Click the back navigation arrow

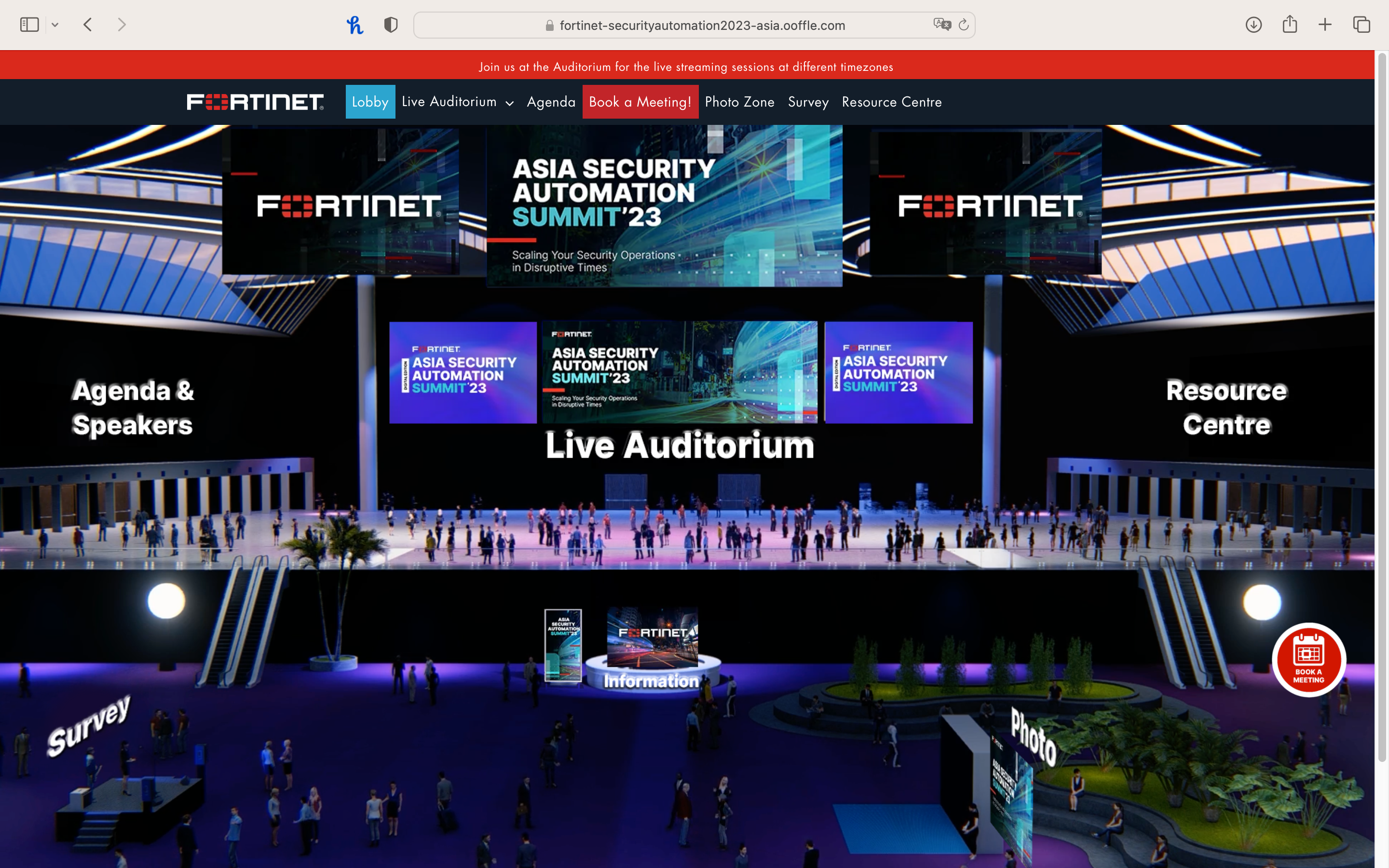coord(87,25)
